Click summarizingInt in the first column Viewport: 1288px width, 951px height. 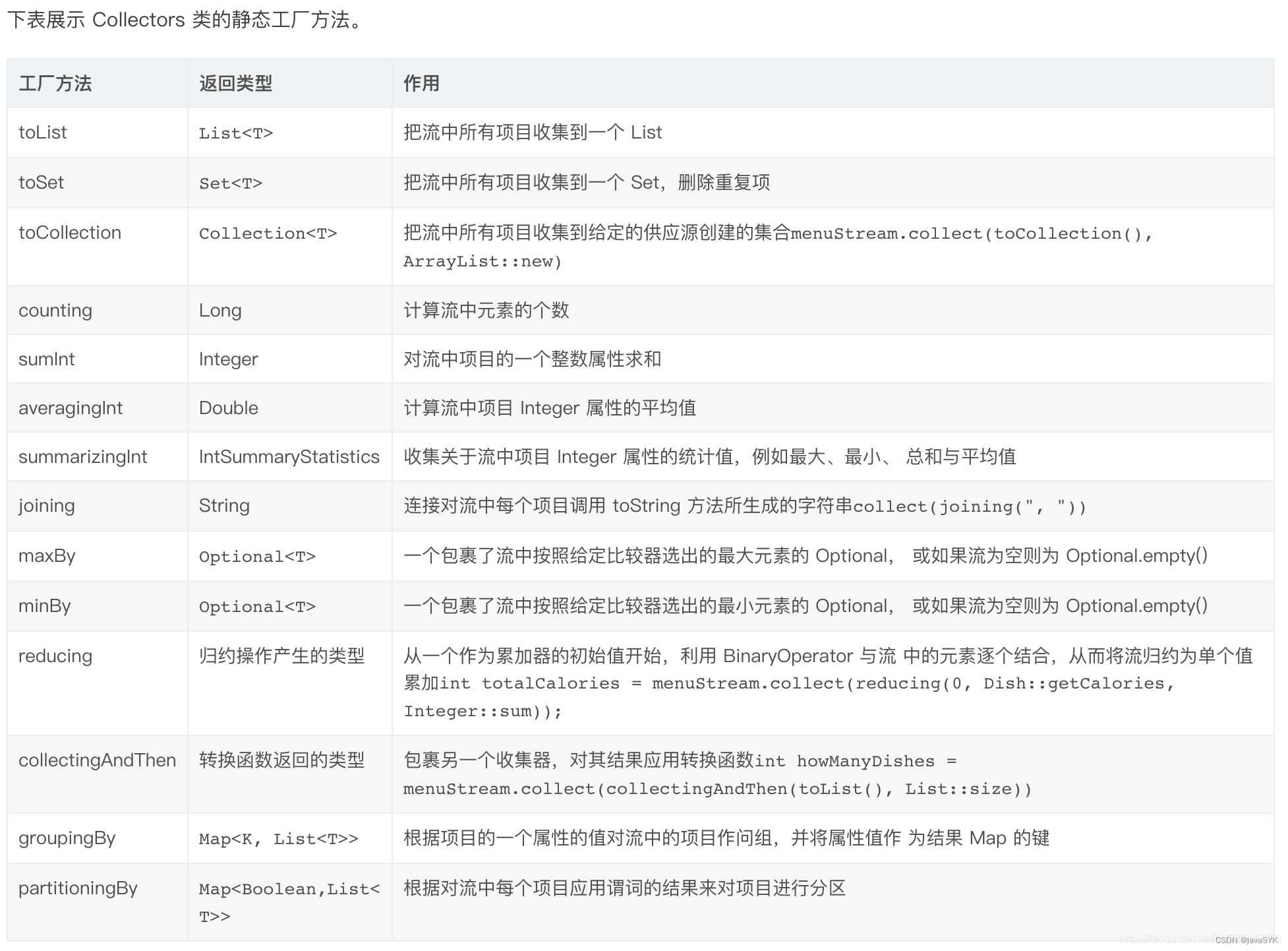coord(83,457)
